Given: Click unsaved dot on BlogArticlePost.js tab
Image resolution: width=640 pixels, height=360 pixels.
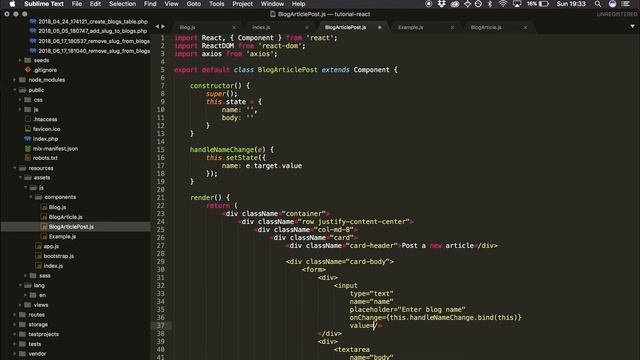Looking at the screenshot, I should (x=380, y=27).
